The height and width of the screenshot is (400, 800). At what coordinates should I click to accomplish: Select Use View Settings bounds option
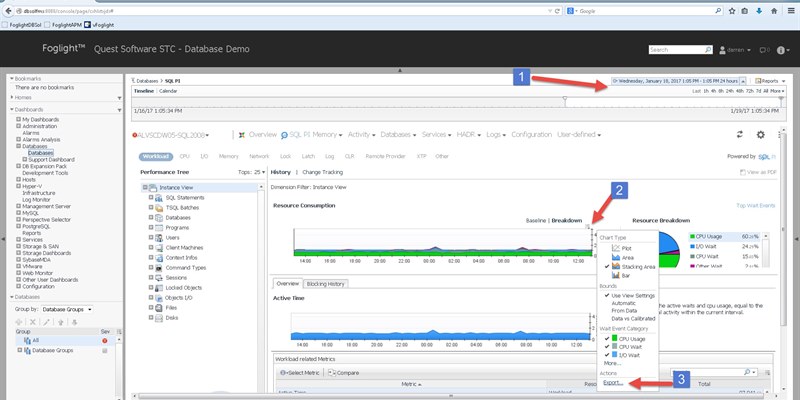click(x=633, y=295)
